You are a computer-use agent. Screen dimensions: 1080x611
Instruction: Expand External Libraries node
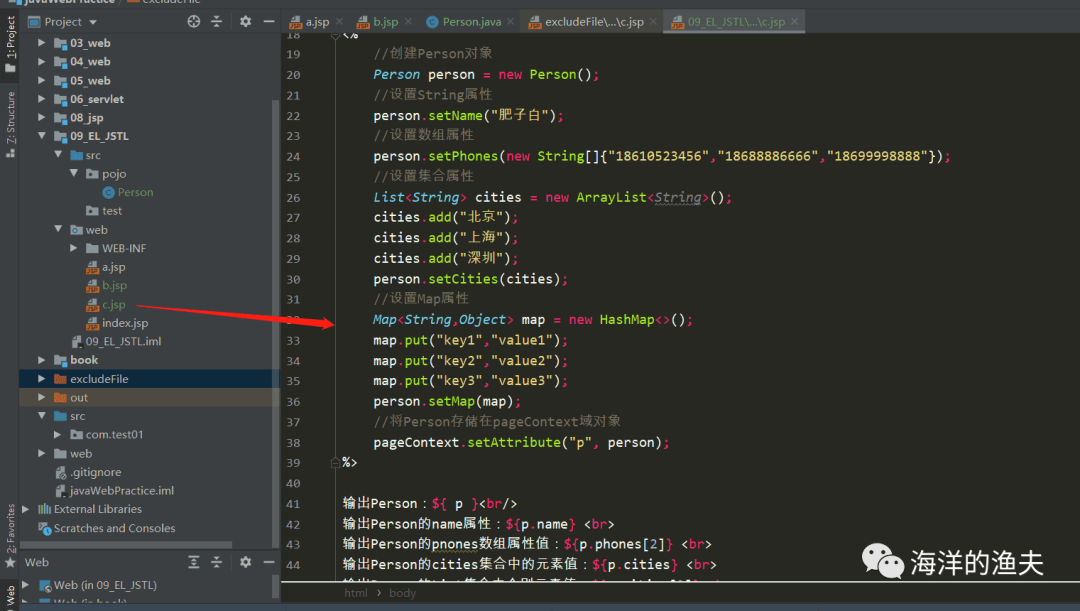(25, 509)
